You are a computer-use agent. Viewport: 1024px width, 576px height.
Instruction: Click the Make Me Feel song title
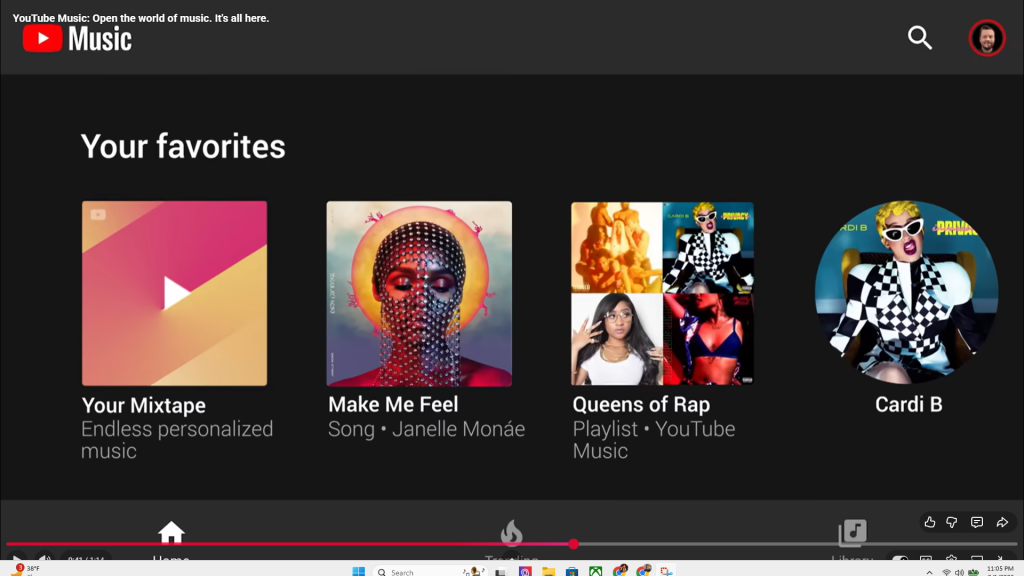393,405
